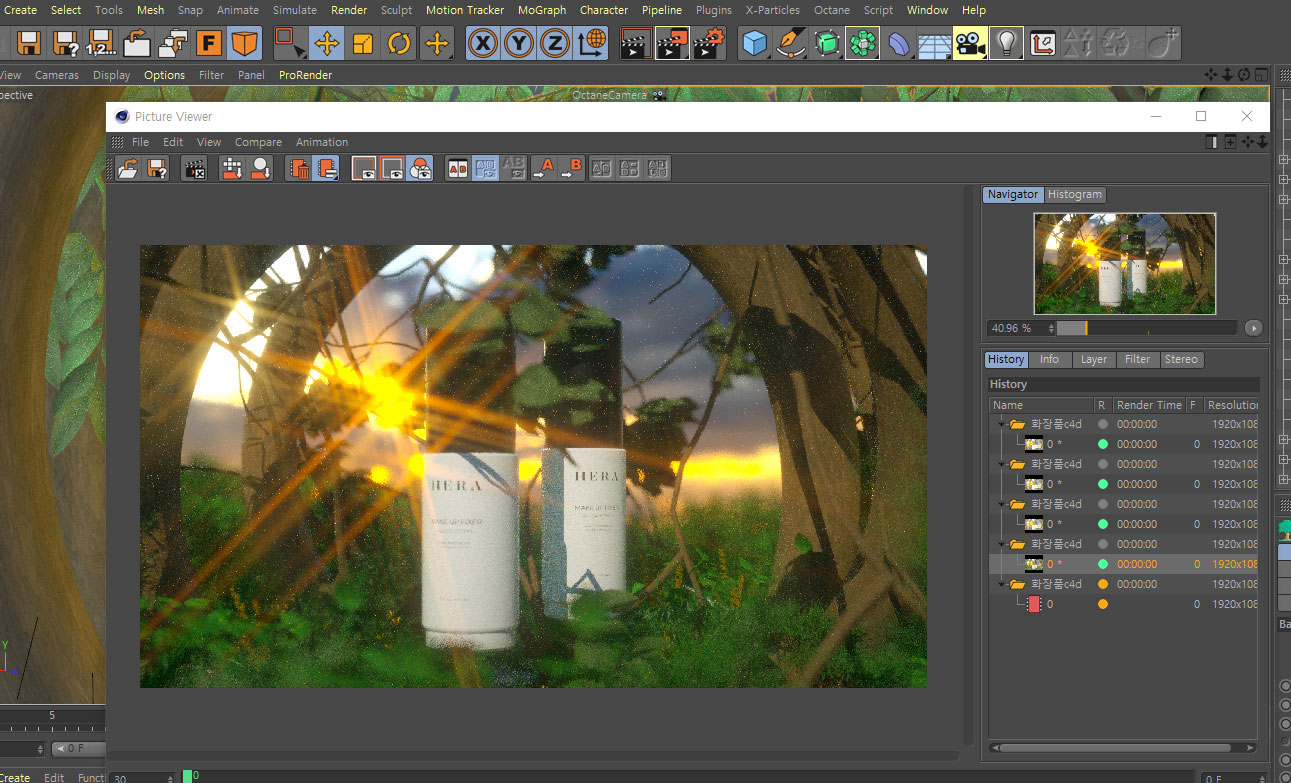The width and height of the screenshot is (1291, 783).
Task: Switch to the Info tab
Action: pos(1049,359)
